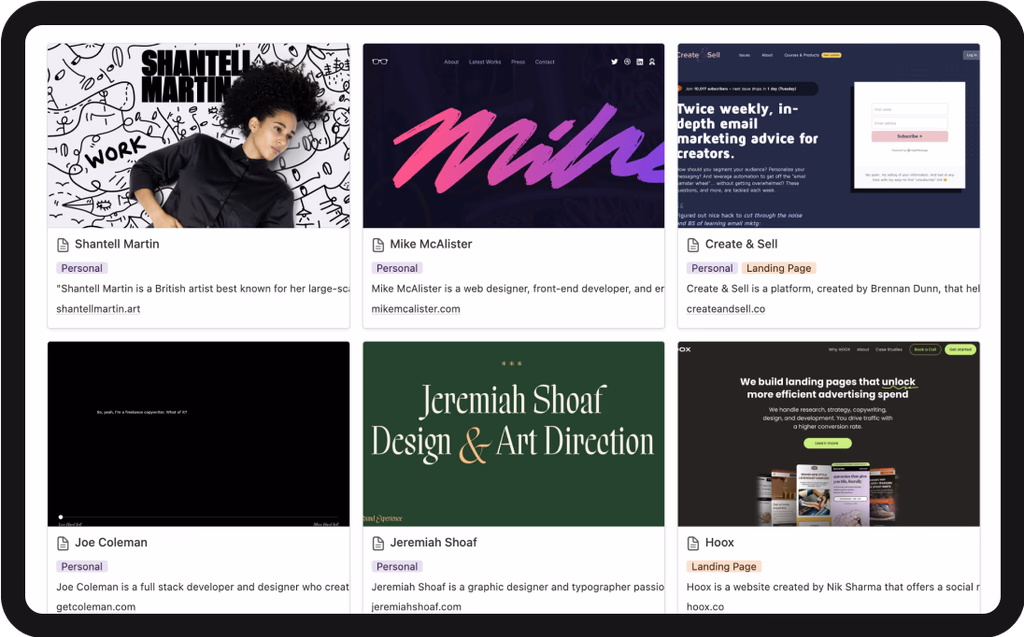Open the Mike McAlister pink brush-lettering thumbnail
Image resolution: width=1024 pixels, height=637 pixels.
pos(513,135)
